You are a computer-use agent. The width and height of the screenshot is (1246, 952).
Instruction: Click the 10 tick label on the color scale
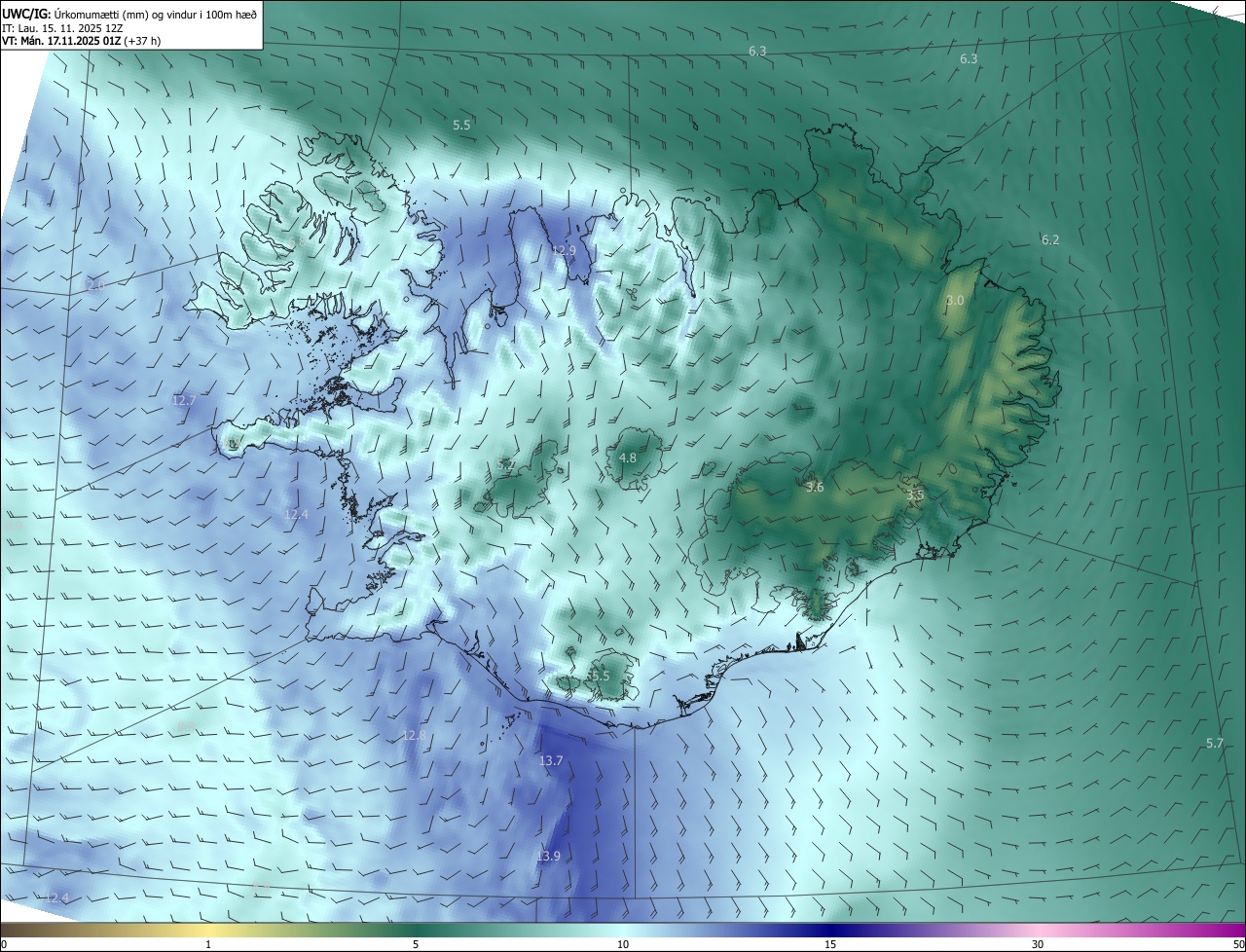click(x=623, y=944)
